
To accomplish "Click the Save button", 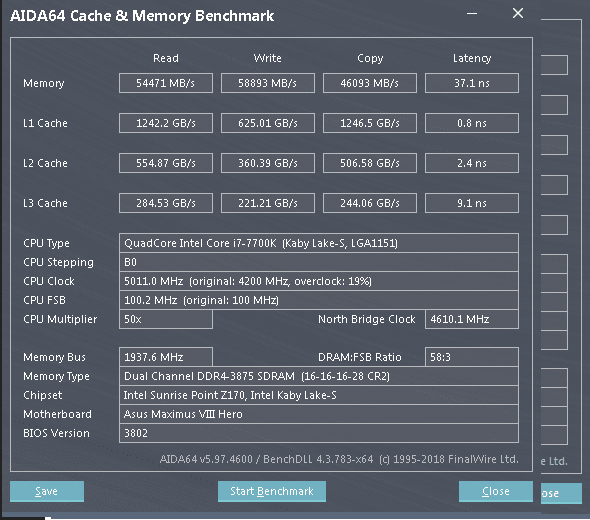I will [x=47, y=491].
